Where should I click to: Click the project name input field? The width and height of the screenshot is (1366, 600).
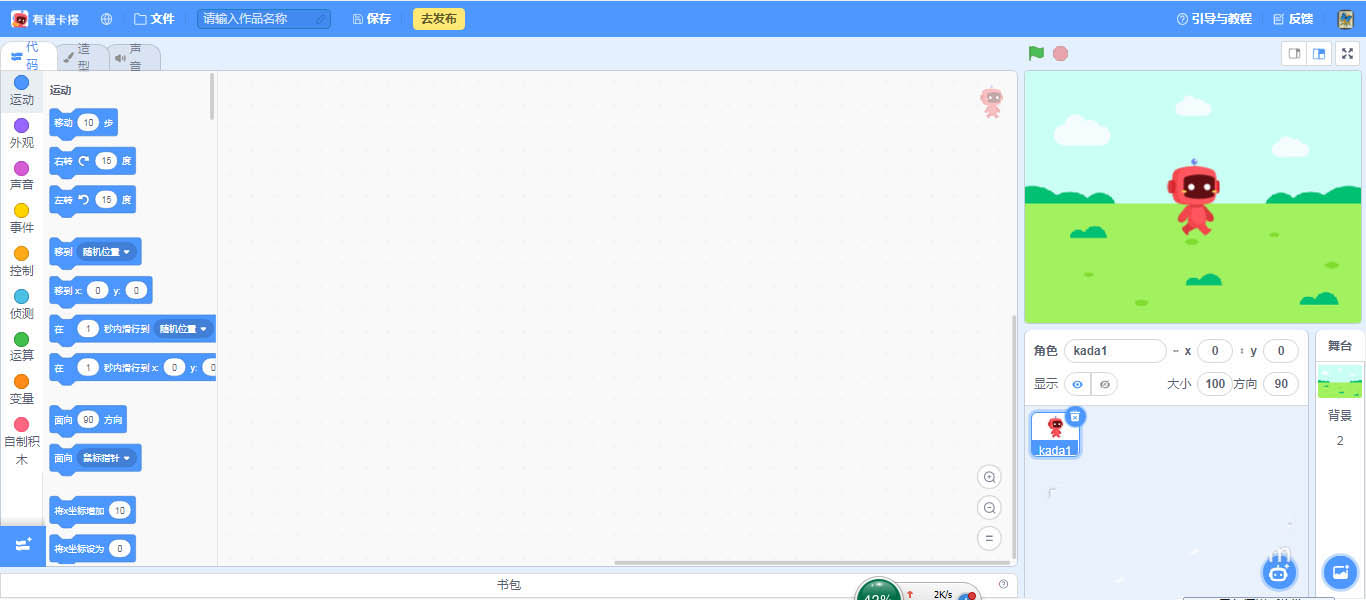coord(264,19)
